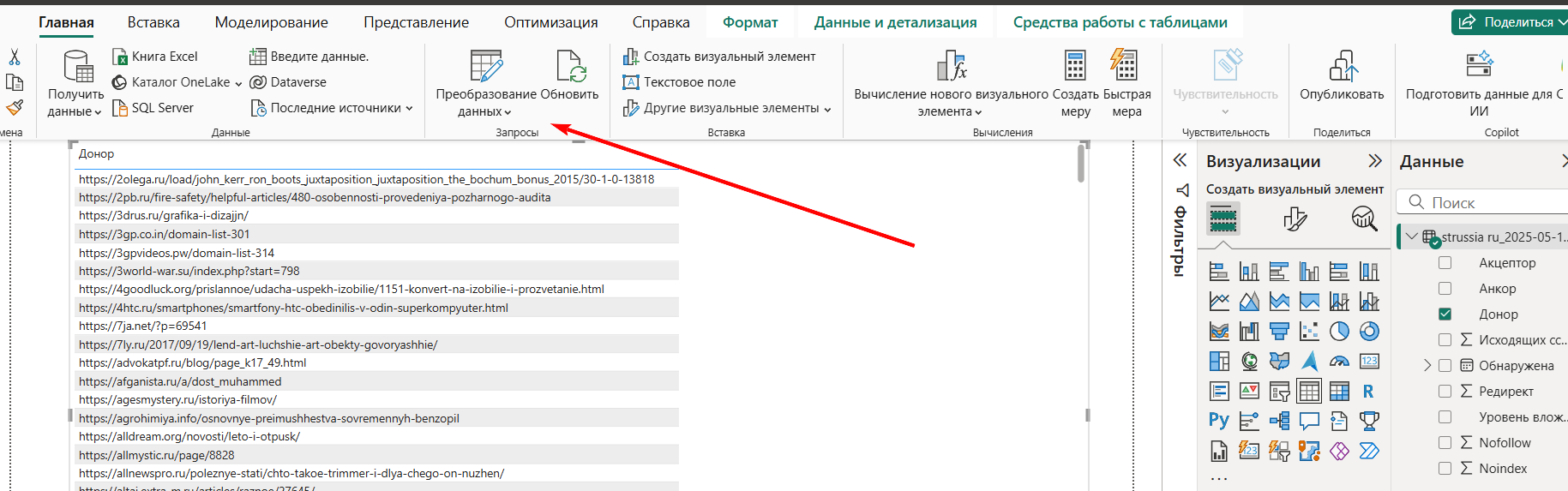The width and height of the screenshot is (1568, 491).
Task: Open Format visual paintbrush tab
Action: tap(1295, 219)
